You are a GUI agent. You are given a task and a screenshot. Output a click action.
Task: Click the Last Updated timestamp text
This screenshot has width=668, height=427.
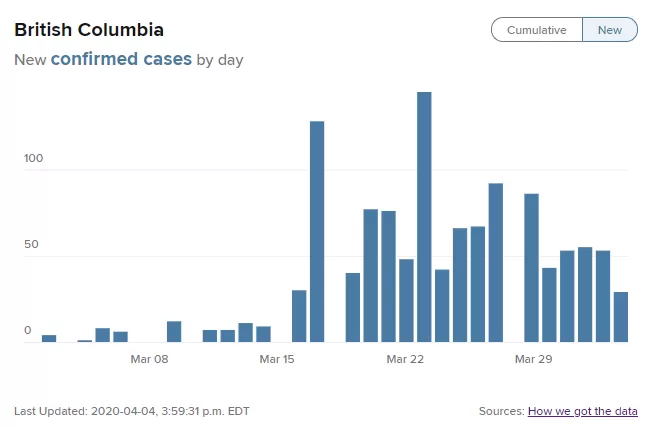pos(132,411)
